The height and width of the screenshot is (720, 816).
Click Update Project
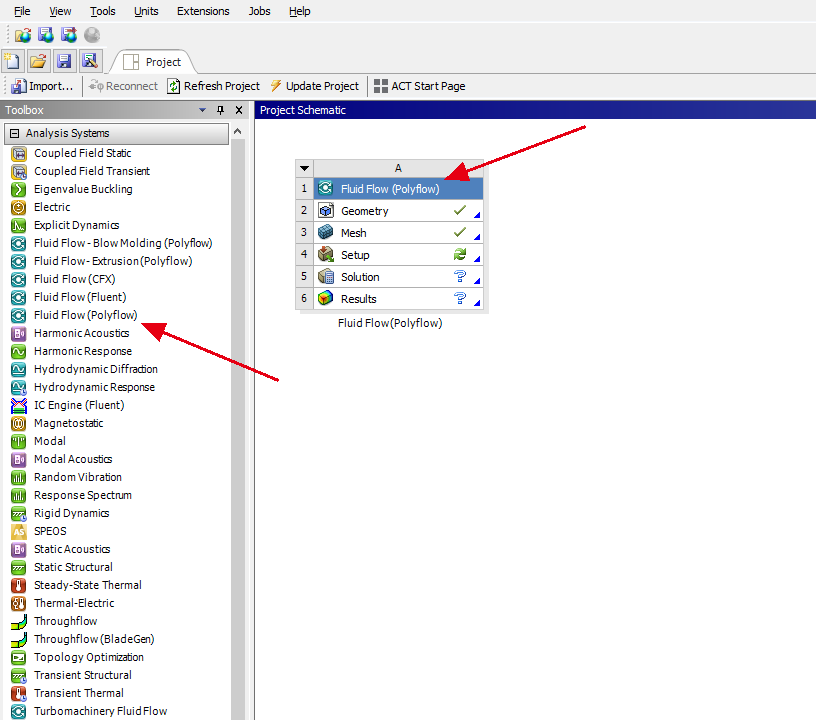coord(315,86)
